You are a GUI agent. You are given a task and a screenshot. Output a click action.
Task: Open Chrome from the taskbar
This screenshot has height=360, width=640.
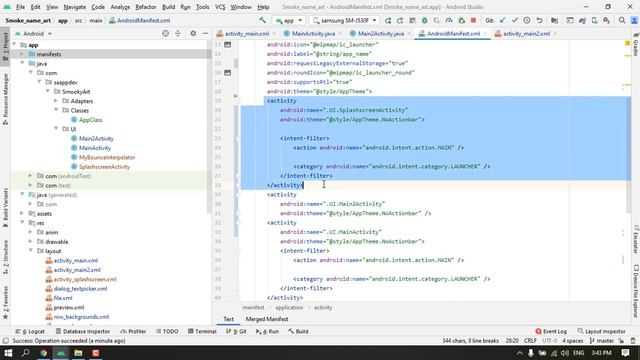coord(43,353)
